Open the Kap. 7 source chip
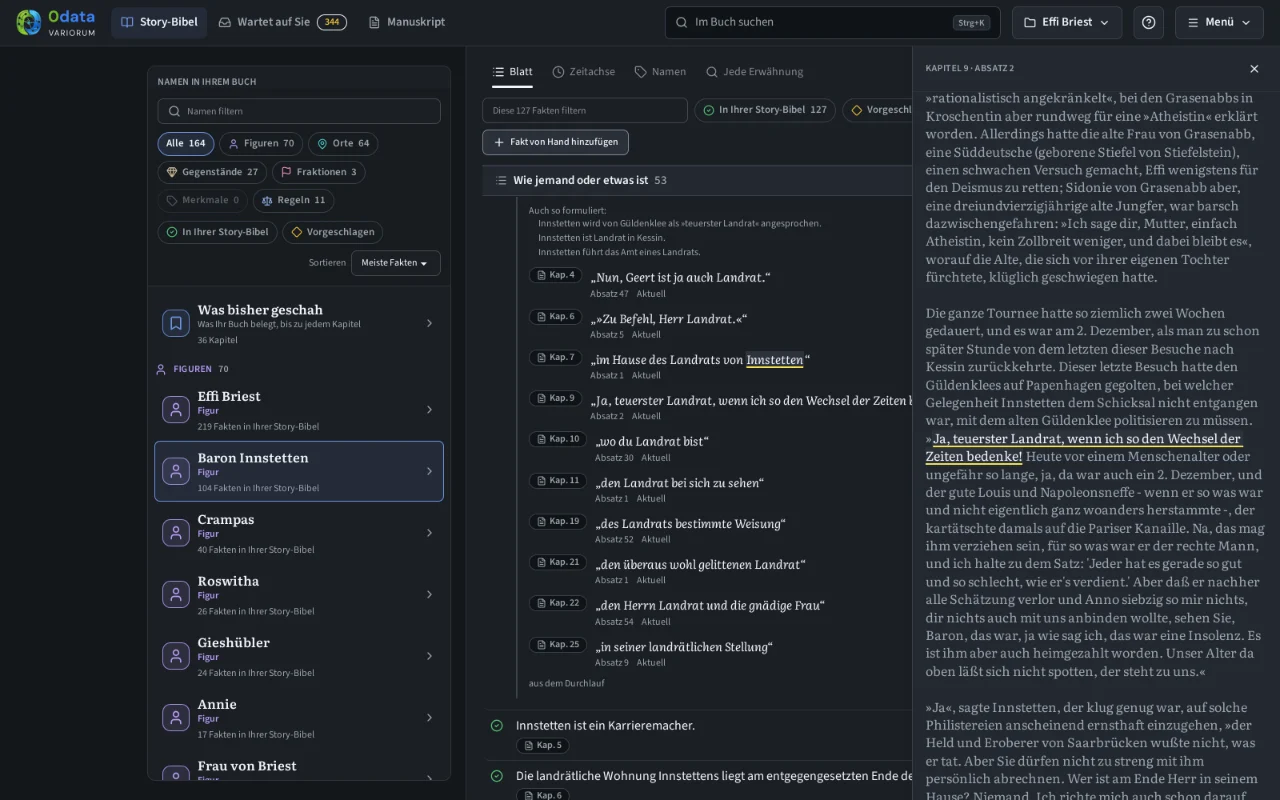The width and height of the screenshot is (1280, 800). (x=556, y=357)
